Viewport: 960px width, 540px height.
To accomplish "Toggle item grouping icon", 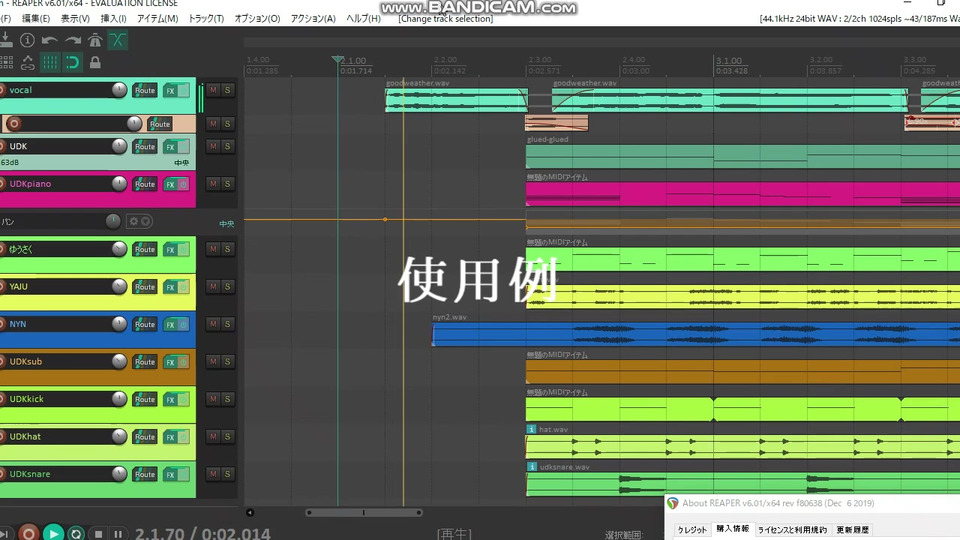I will click(7, 62).
